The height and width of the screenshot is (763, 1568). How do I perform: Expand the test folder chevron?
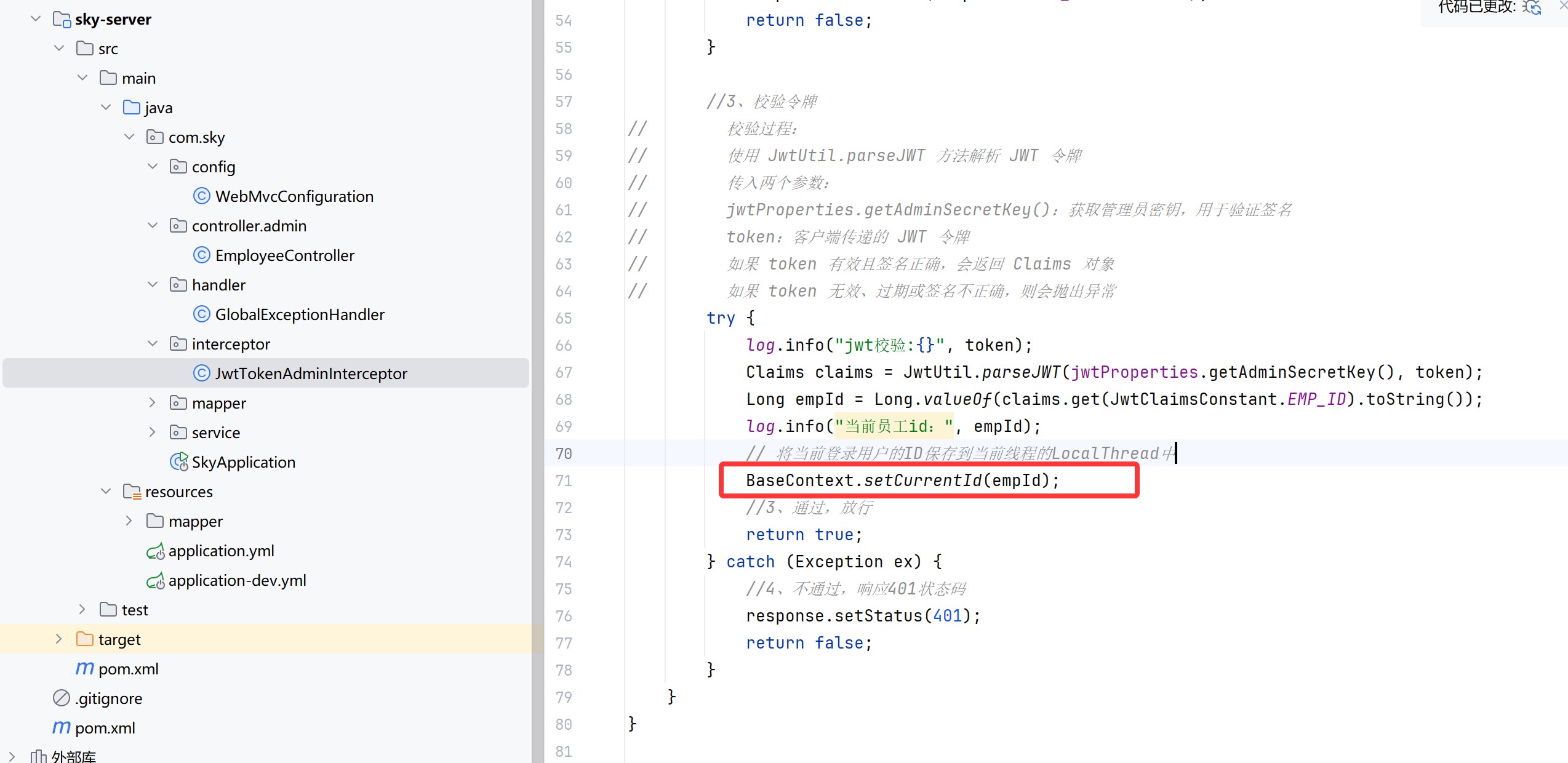coord(82,610)
